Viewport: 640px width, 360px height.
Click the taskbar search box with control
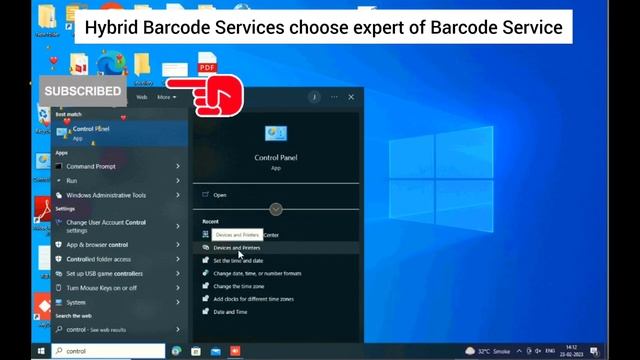[108, 351]
